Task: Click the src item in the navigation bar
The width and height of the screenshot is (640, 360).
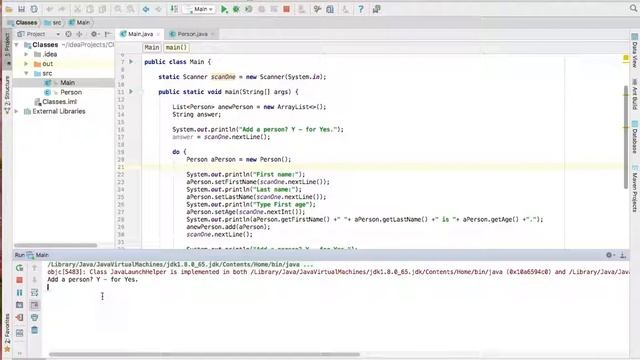Action: point(53,22)
